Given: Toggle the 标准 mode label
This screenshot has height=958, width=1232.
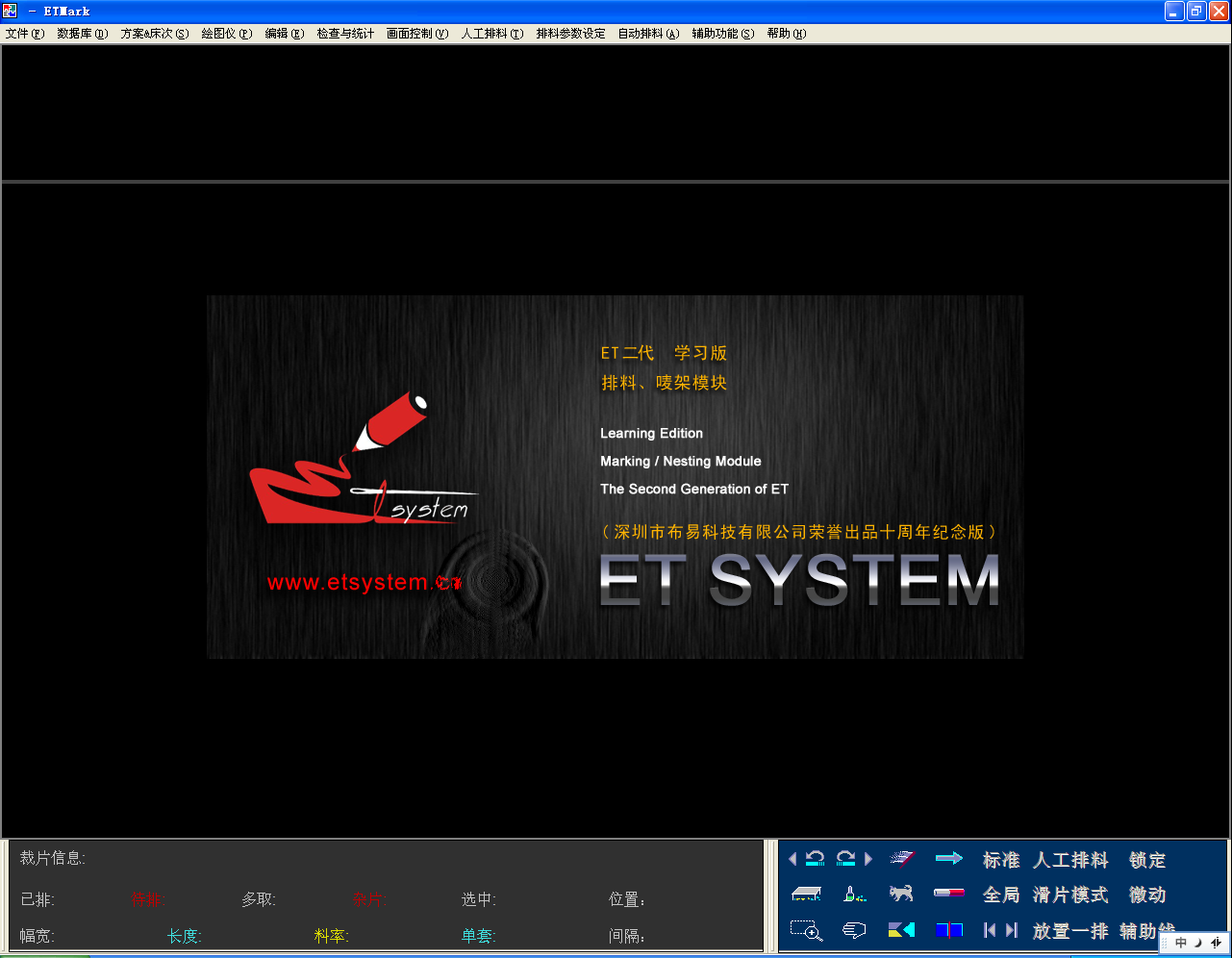Looking at the screenshot, I should [1001, 860].
